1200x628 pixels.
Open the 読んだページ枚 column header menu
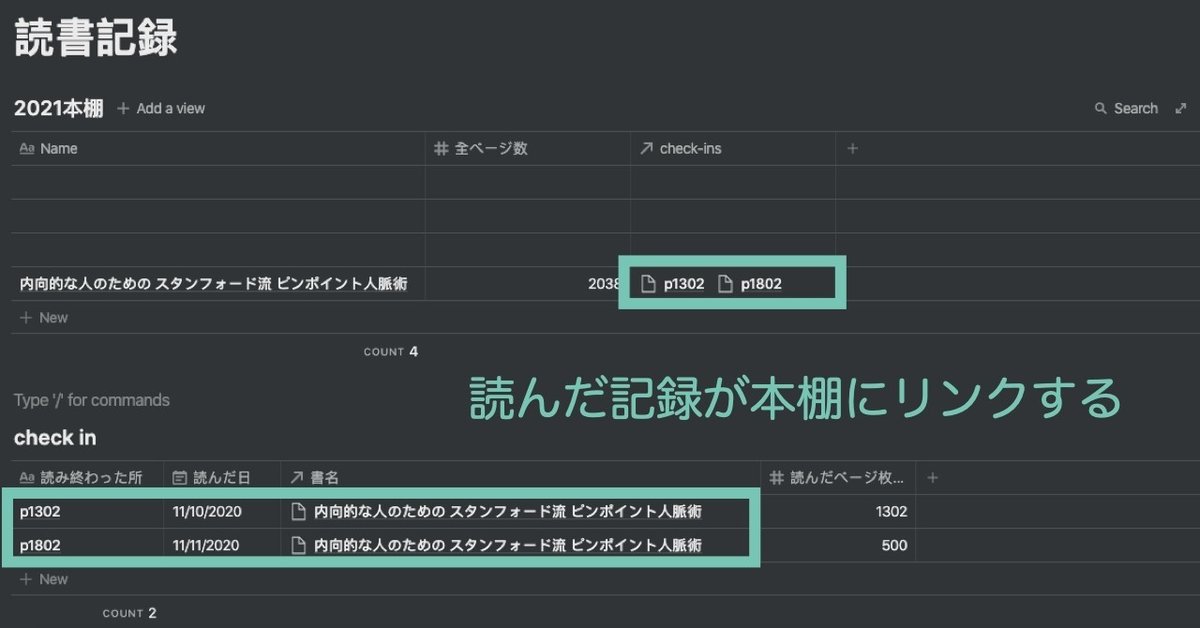pos(838,478)
